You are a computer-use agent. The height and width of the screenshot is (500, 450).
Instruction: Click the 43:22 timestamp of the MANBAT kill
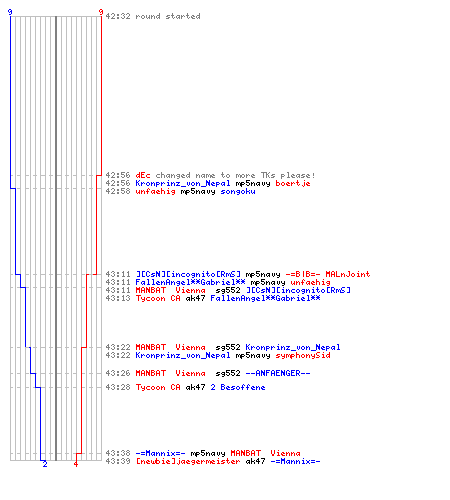click(118, 347)
